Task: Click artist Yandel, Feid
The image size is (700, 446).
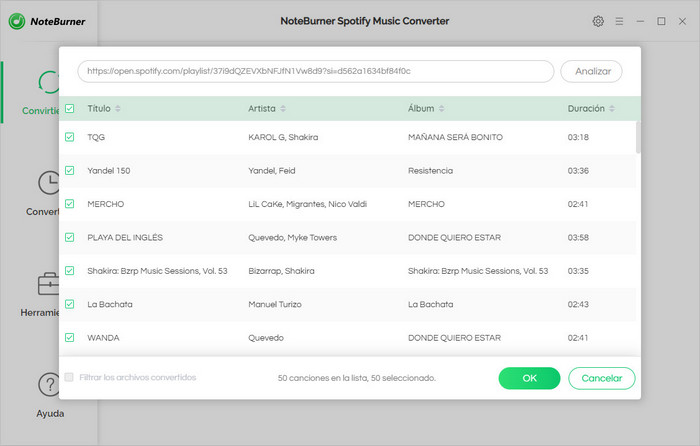Action: click(272, 171)
